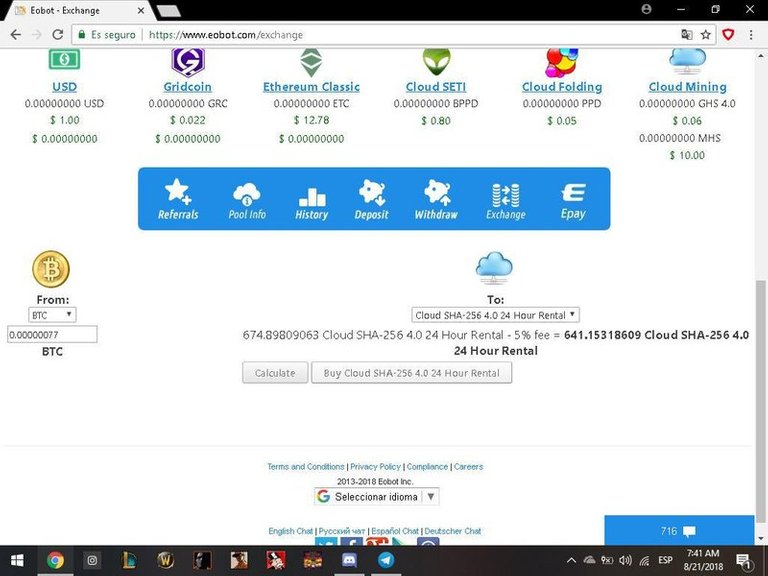Open a new browser tab
This screenshot has width=768, height=576.
coord(169,11)
